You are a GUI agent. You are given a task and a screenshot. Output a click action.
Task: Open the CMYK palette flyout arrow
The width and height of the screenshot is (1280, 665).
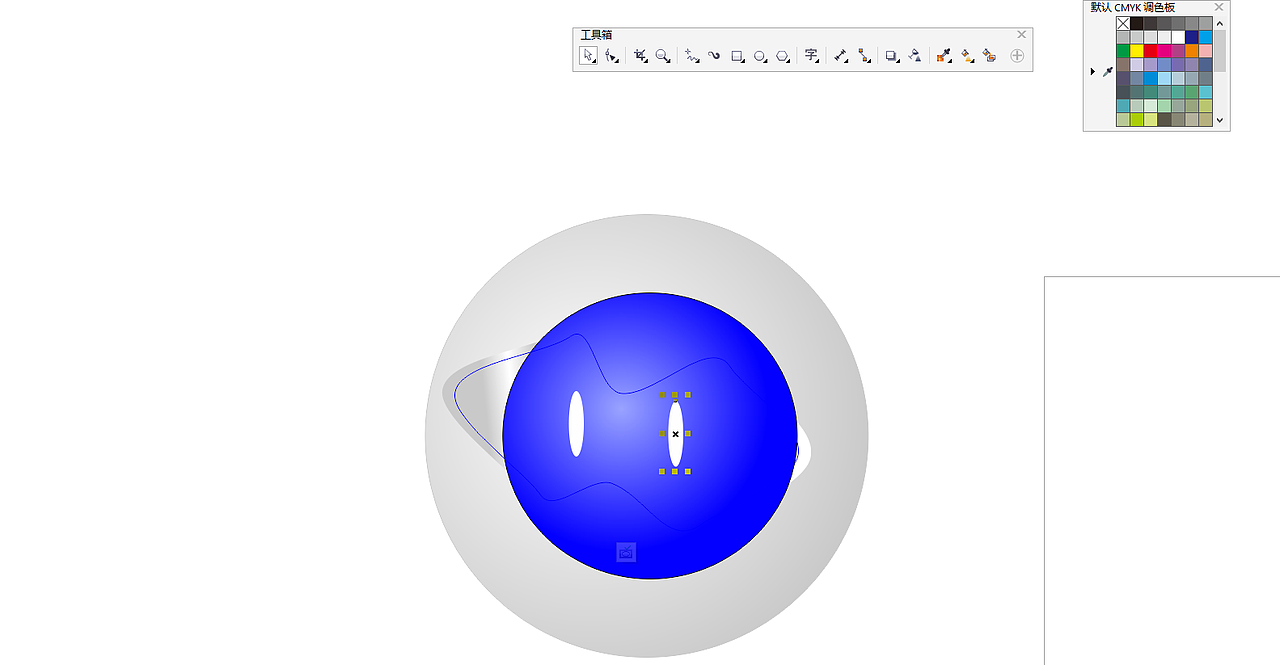tap(1092, 71)
